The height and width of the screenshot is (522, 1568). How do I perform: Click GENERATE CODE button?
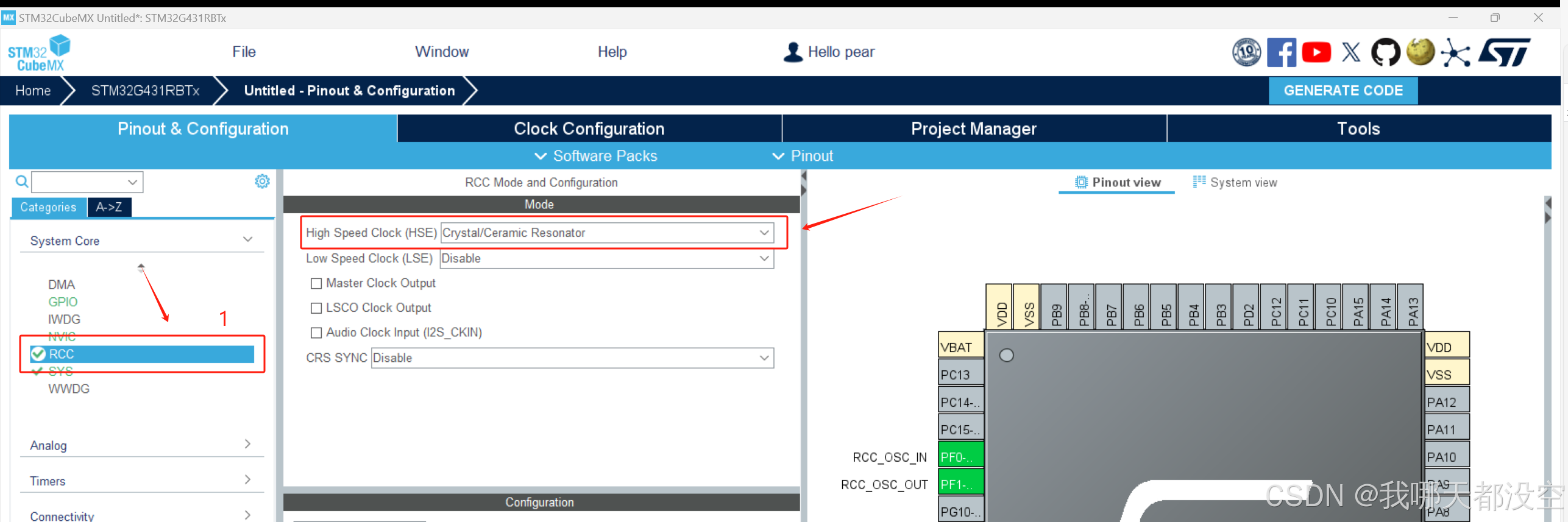(1343, 91)
